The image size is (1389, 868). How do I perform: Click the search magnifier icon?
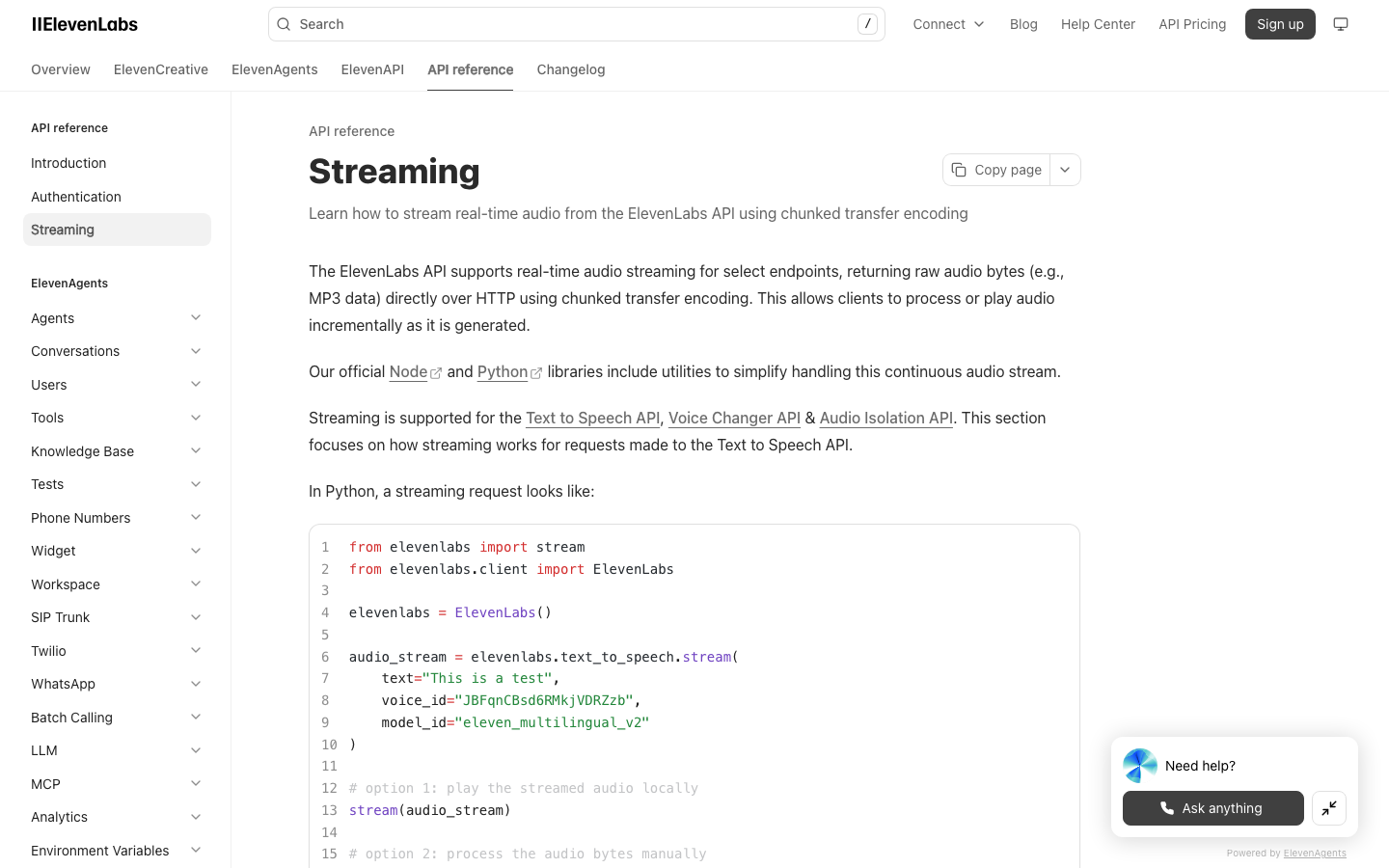pos(284,24)
